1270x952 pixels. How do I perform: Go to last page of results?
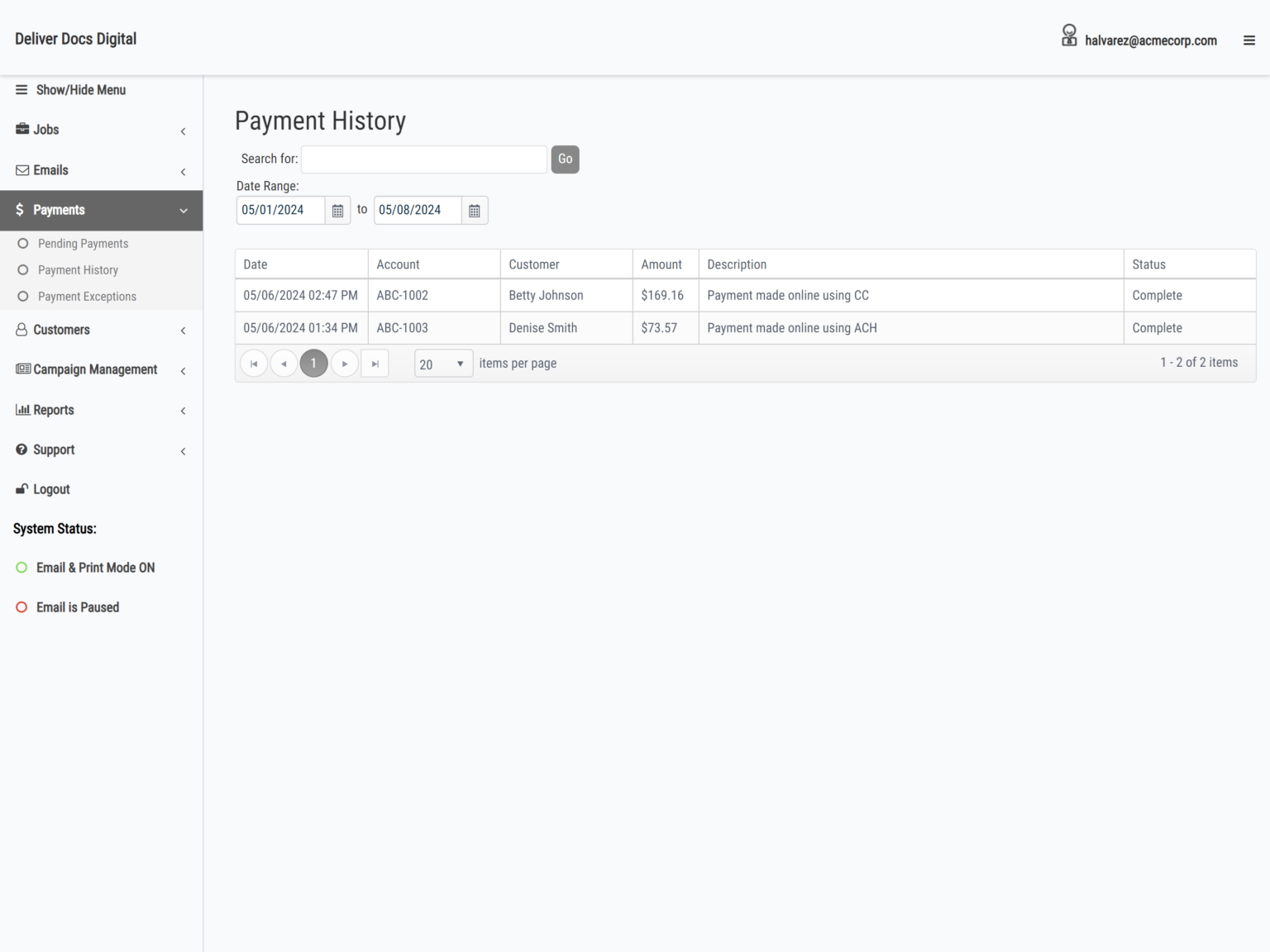point(375,364)
